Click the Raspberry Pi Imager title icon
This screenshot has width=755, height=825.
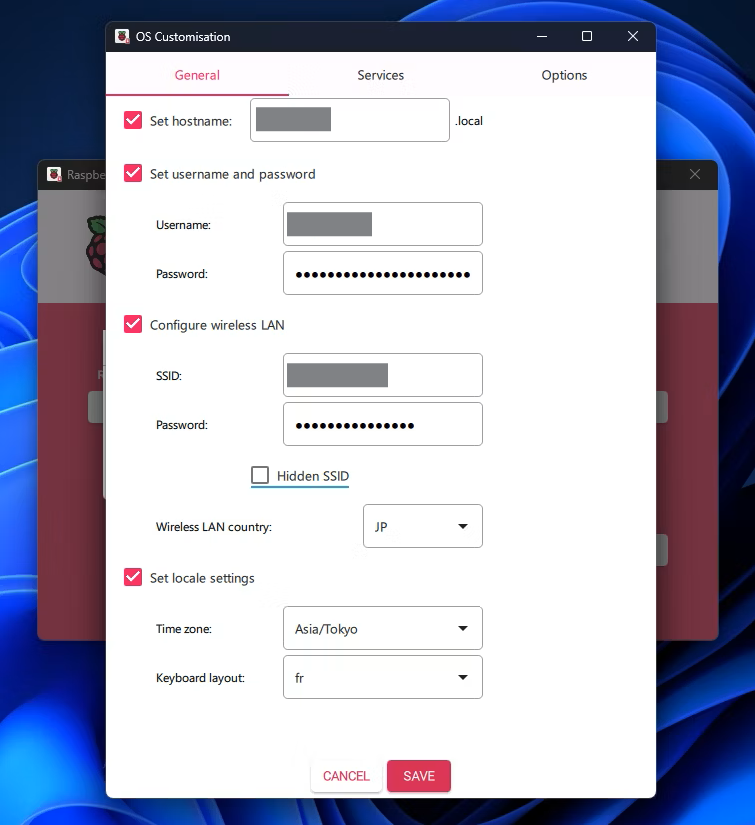click(x=54, y=174)
